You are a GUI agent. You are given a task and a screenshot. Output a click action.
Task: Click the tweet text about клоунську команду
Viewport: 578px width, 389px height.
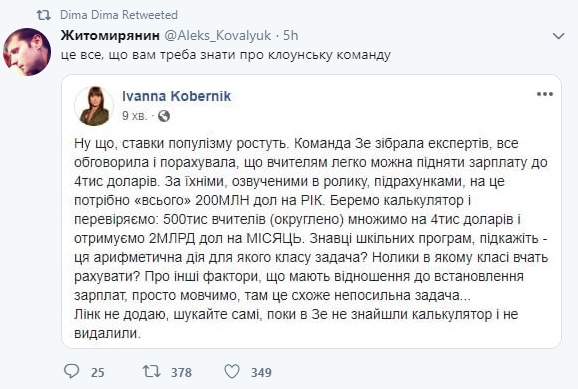click(226, 55)
